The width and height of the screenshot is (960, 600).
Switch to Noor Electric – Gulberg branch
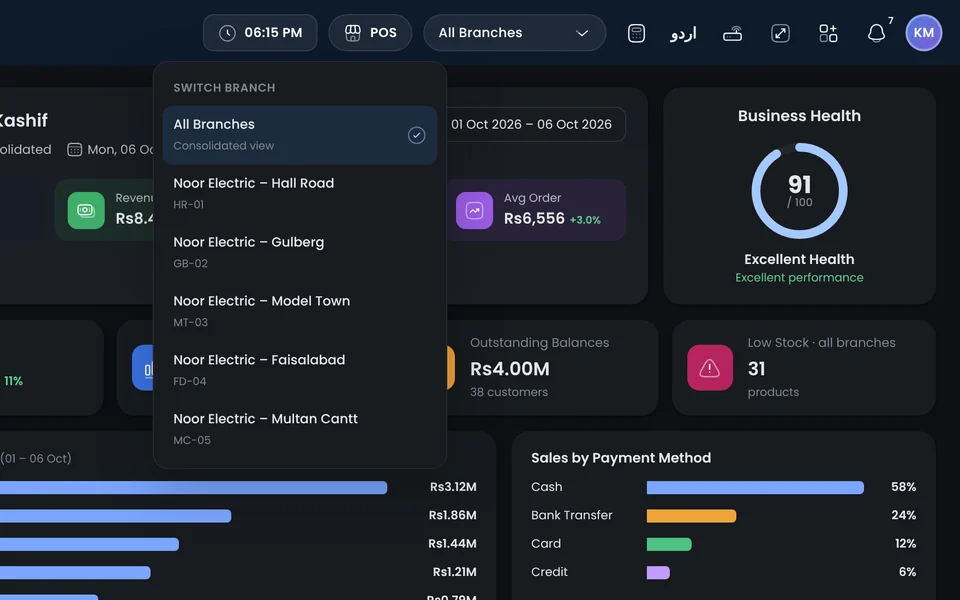click(x=300, y=252)
